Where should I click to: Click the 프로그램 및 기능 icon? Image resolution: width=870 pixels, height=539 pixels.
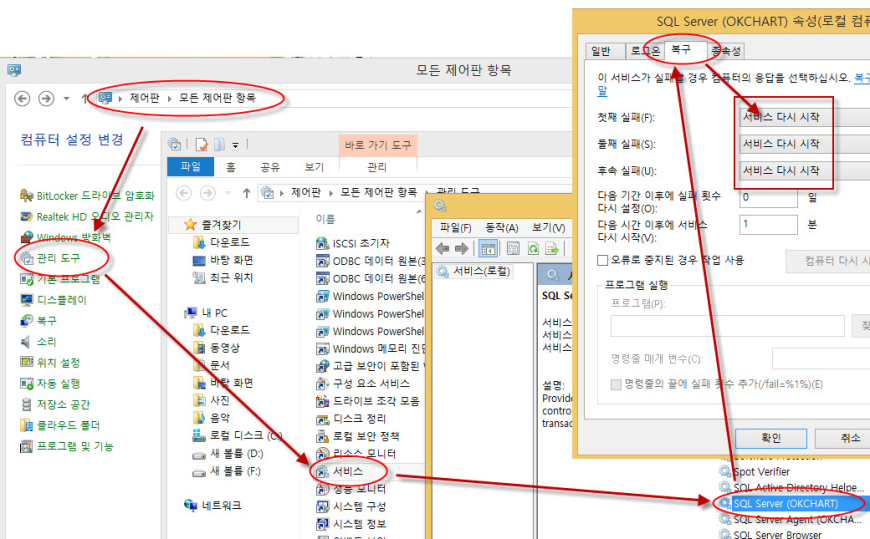pos(27,446)
